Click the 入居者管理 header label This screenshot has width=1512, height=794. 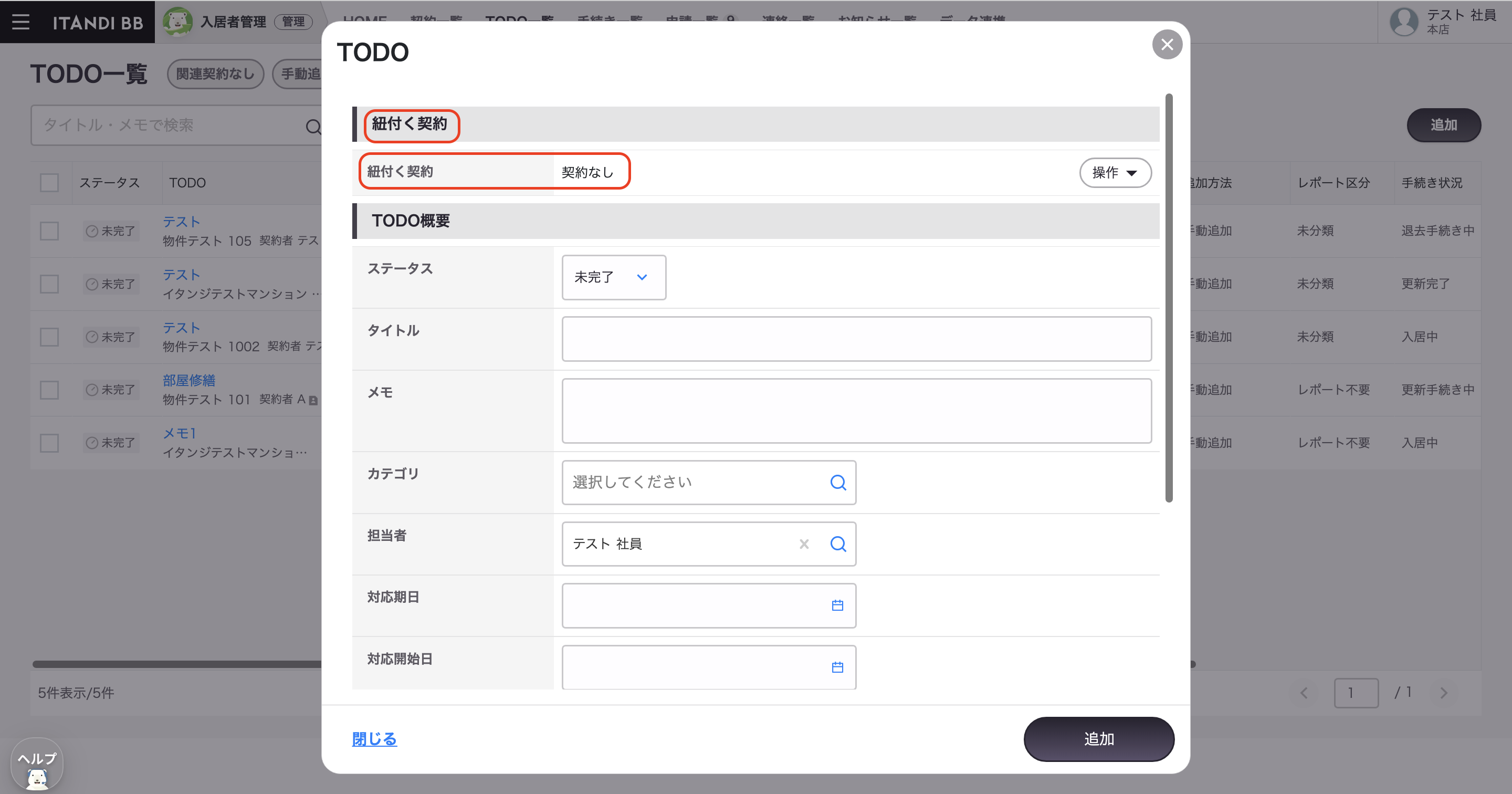pos(233,22)
